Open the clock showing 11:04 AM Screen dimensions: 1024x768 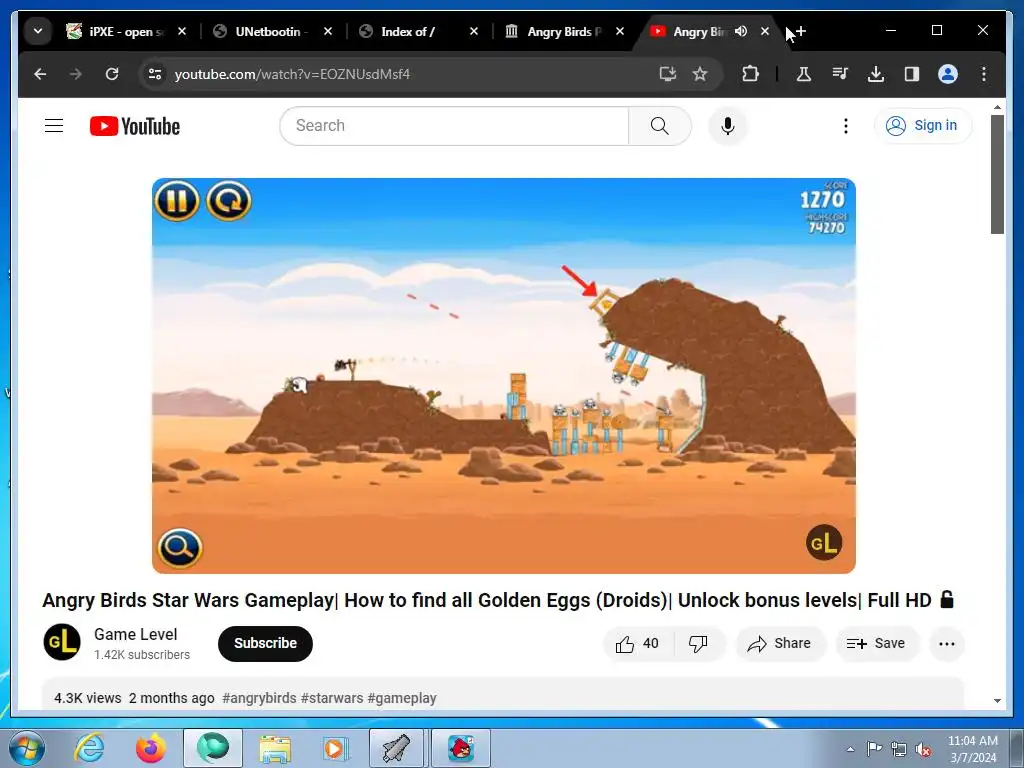[972, 749]
